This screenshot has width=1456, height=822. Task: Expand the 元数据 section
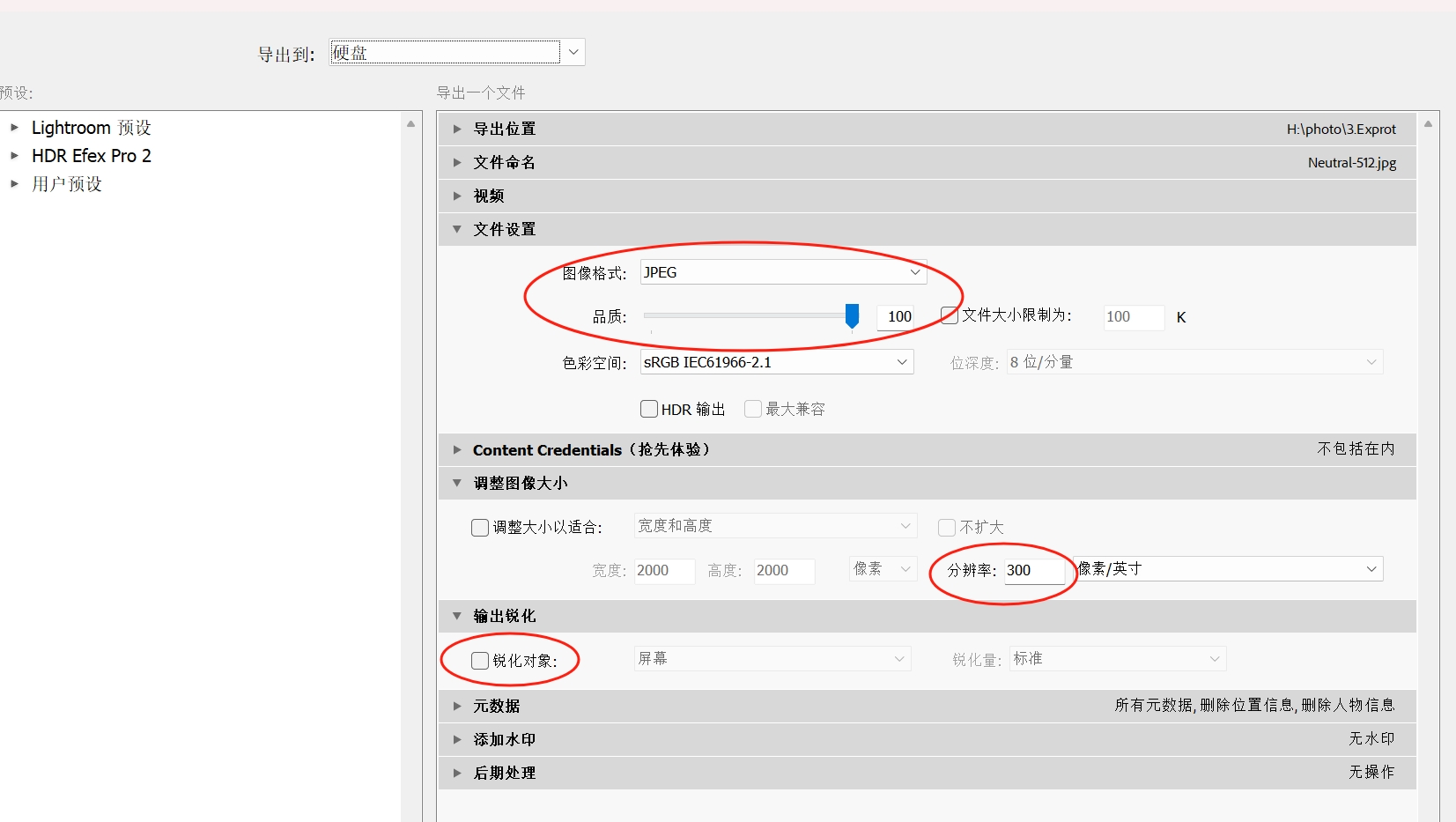tap(457, 706)
